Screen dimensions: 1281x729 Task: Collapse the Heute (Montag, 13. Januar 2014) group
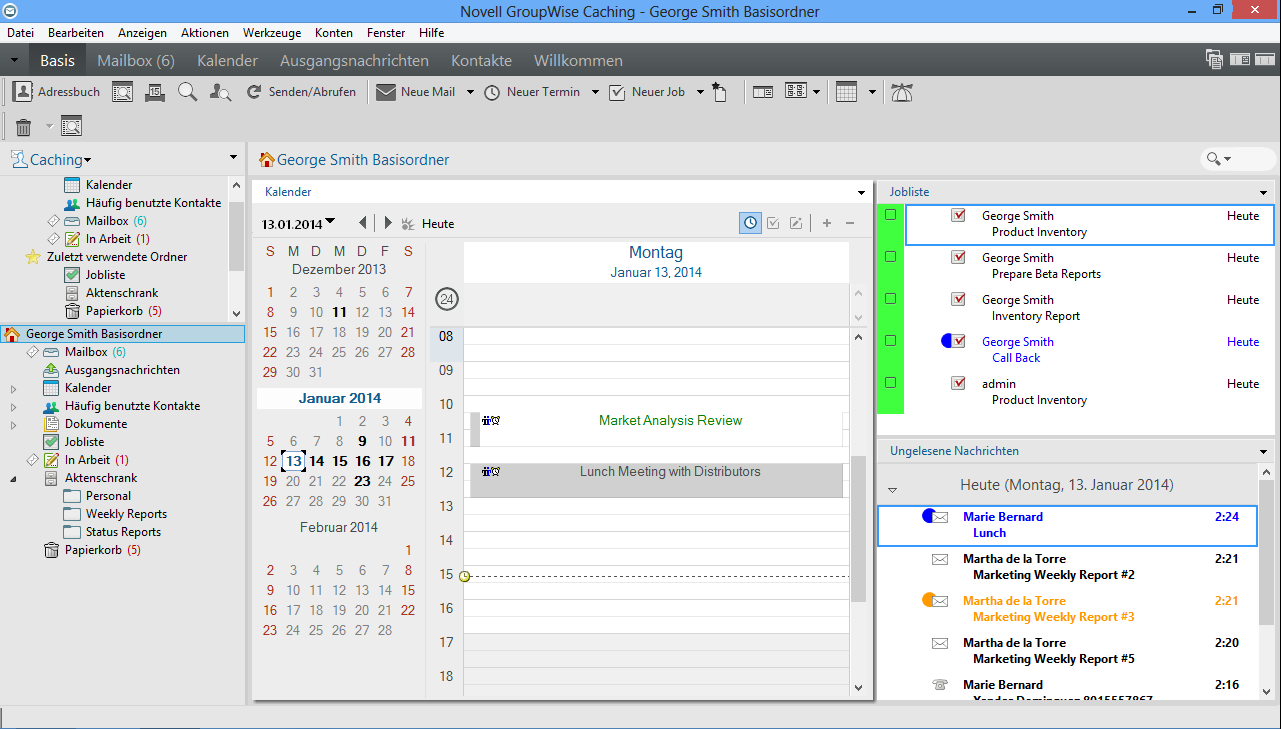coord(893,490)
